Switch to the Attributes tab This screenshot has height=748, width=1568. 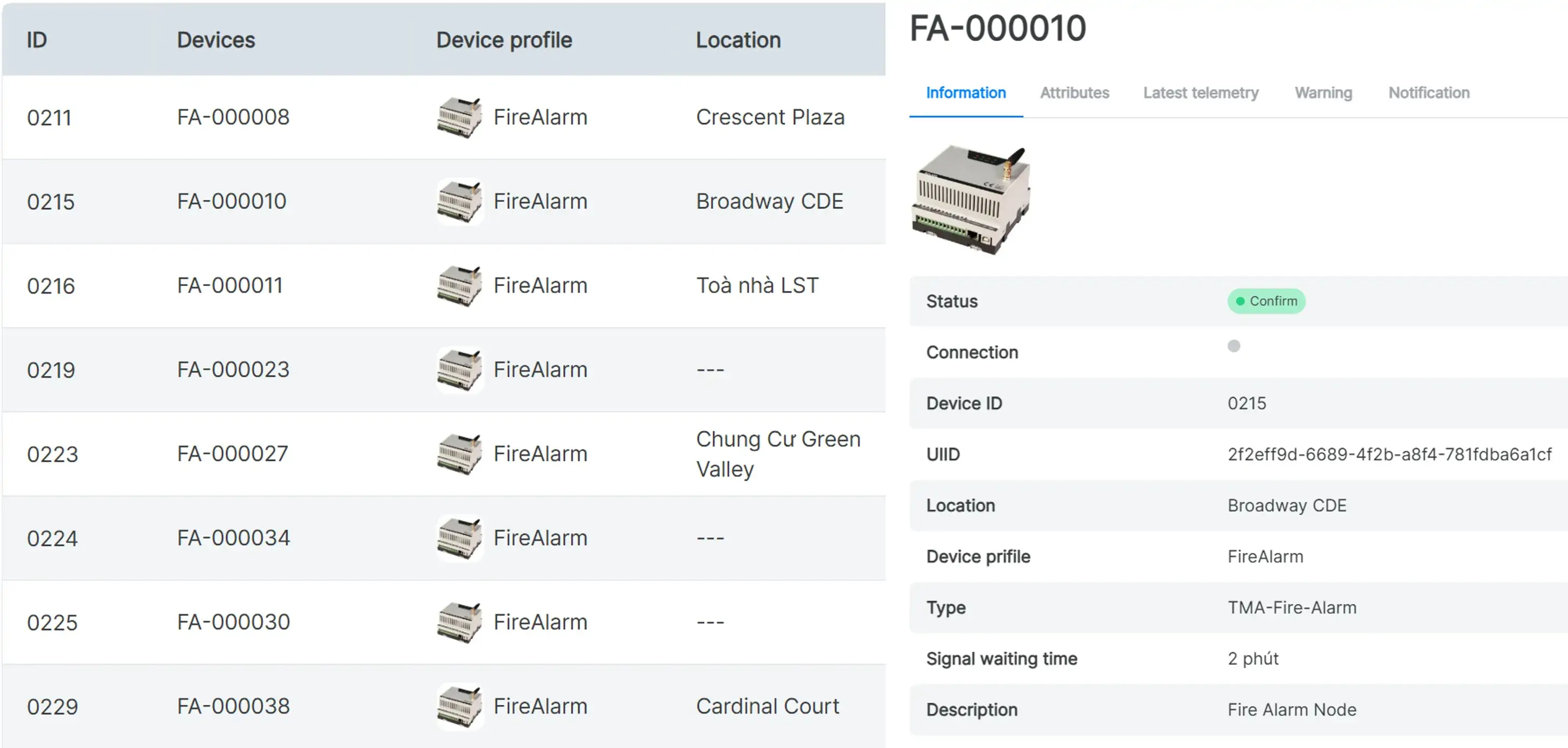1074,92
